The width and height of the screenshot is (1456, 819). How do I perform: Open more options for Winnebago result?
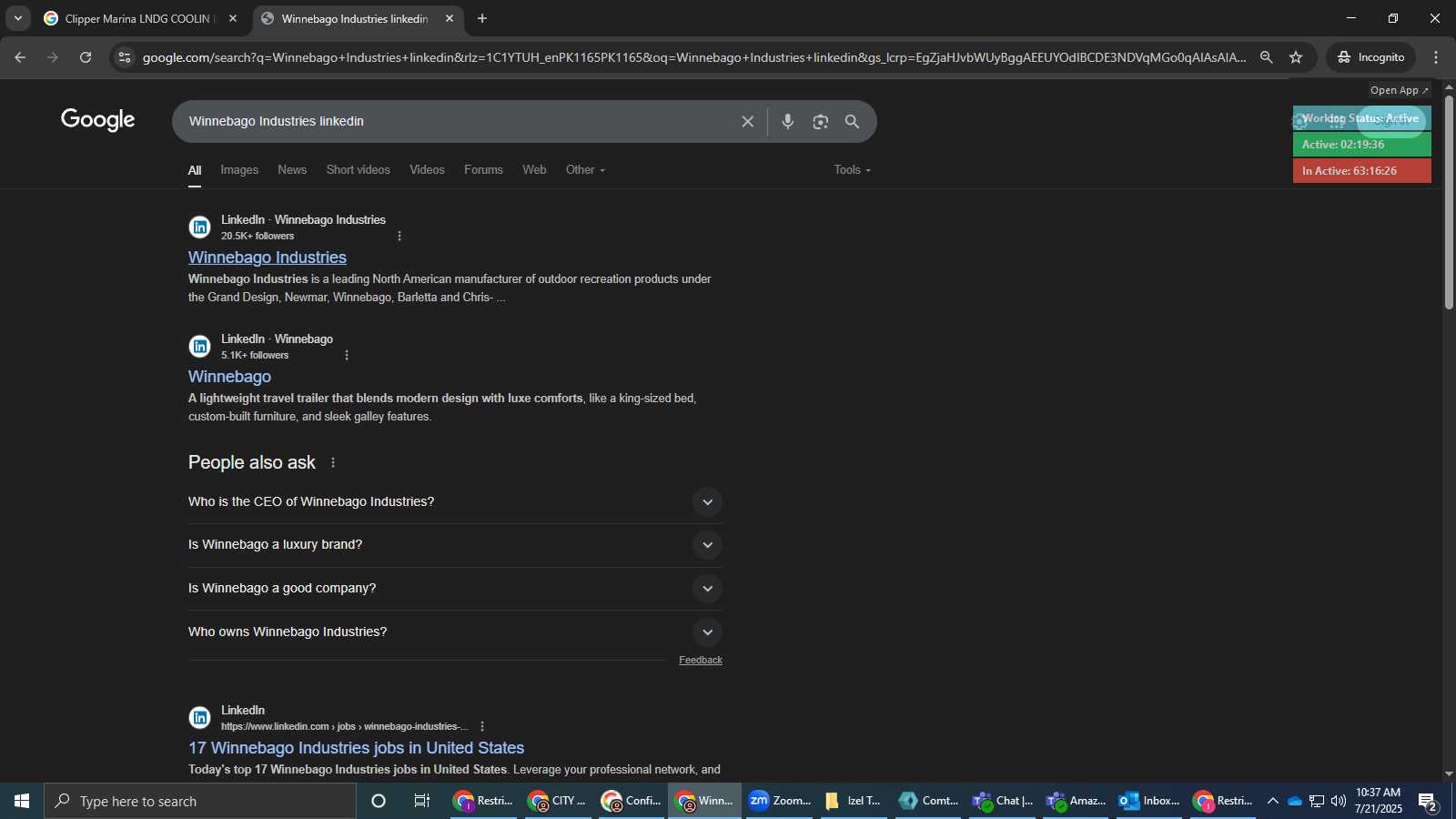(347, 355)
